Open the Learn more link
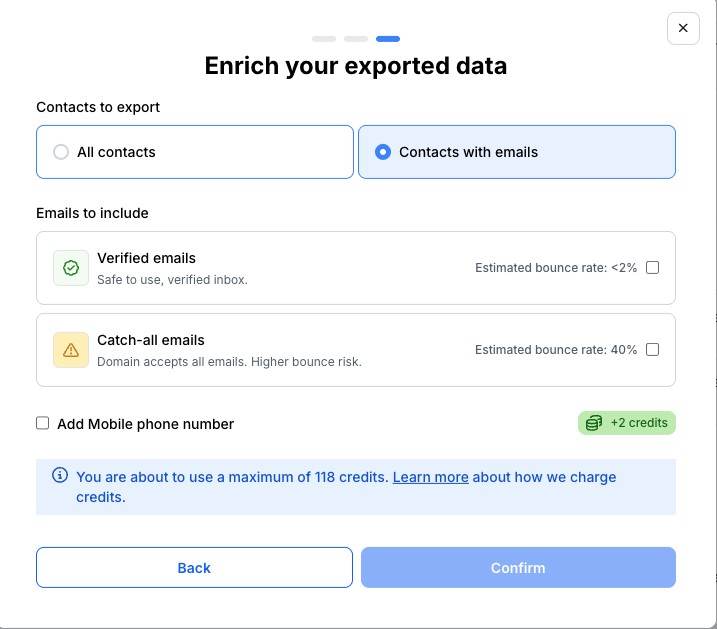This screenshot has height=629, width=717. [x=430, y=477]
